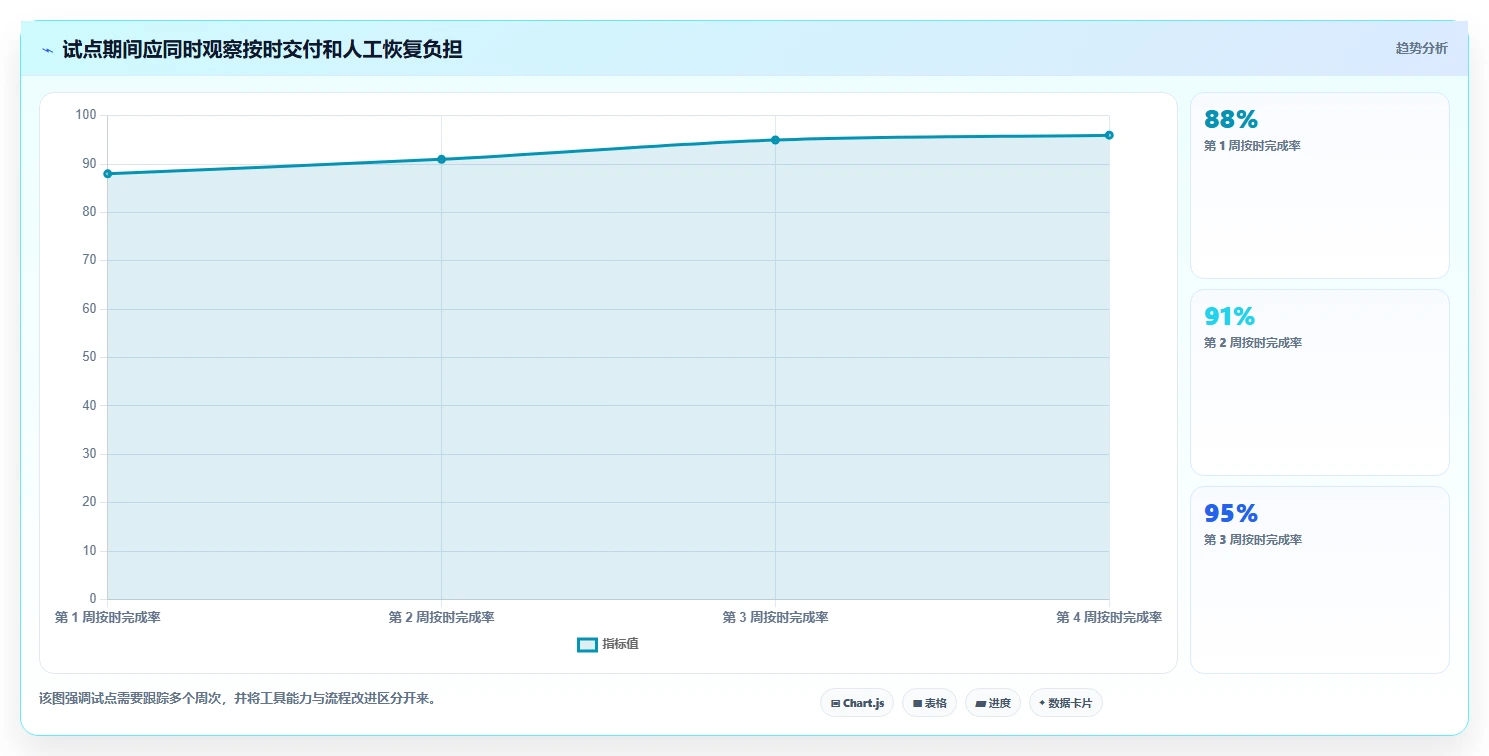Click 第 2 周按时完成率 card label

(1252, 343)
